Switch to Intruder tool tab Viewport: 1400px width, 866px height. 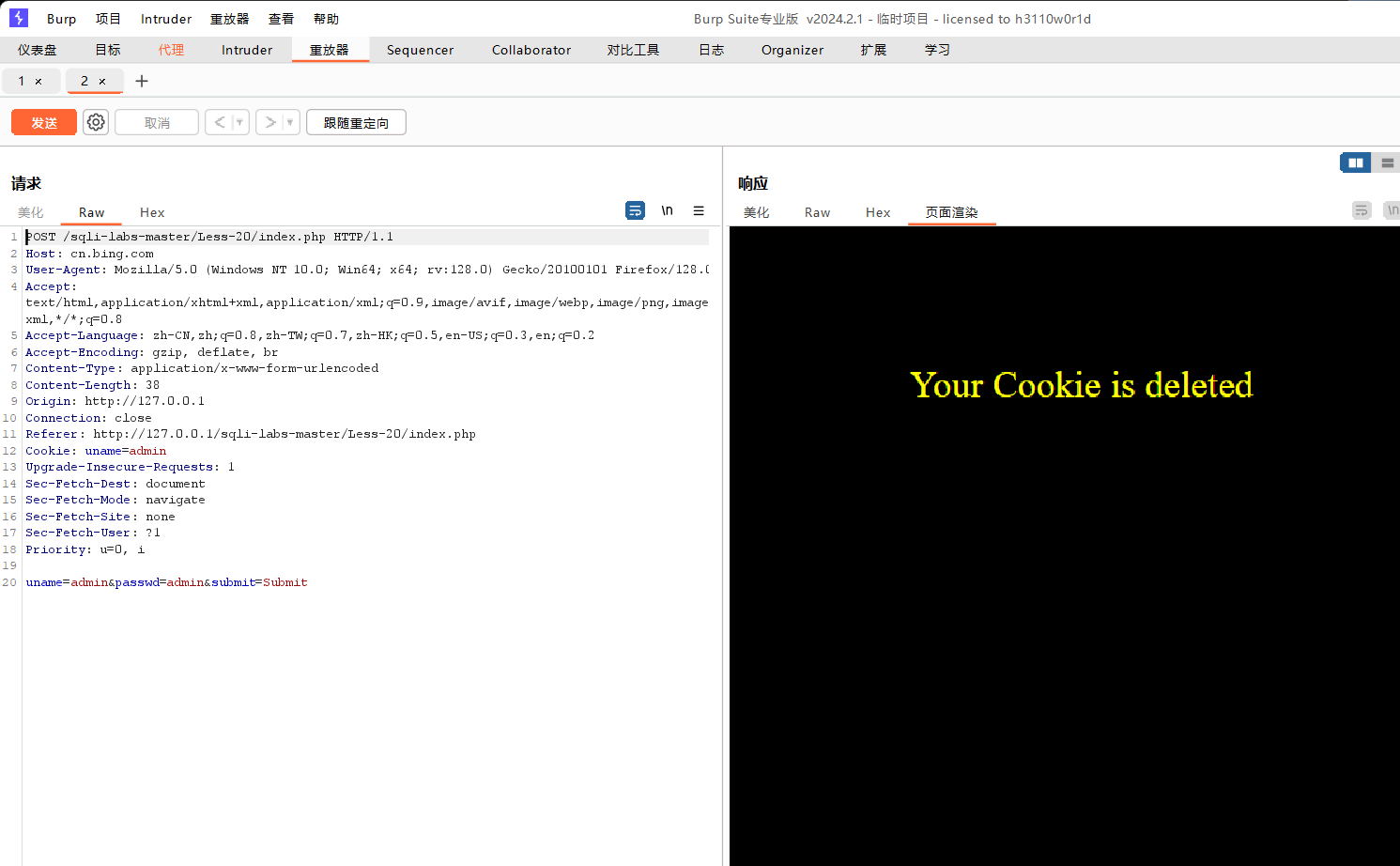point(247,50)
